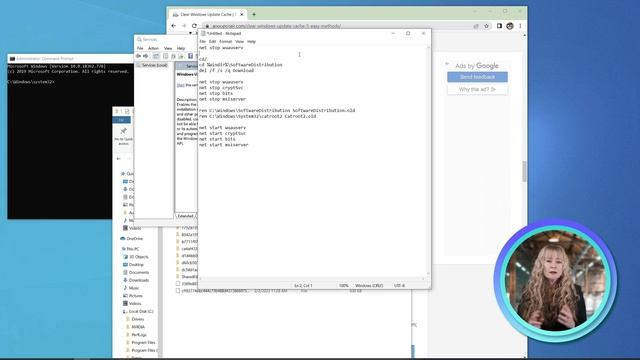Open the Chrome three-dot menu
Viewport: 640px width, 360px height.
tap(520, 26)
